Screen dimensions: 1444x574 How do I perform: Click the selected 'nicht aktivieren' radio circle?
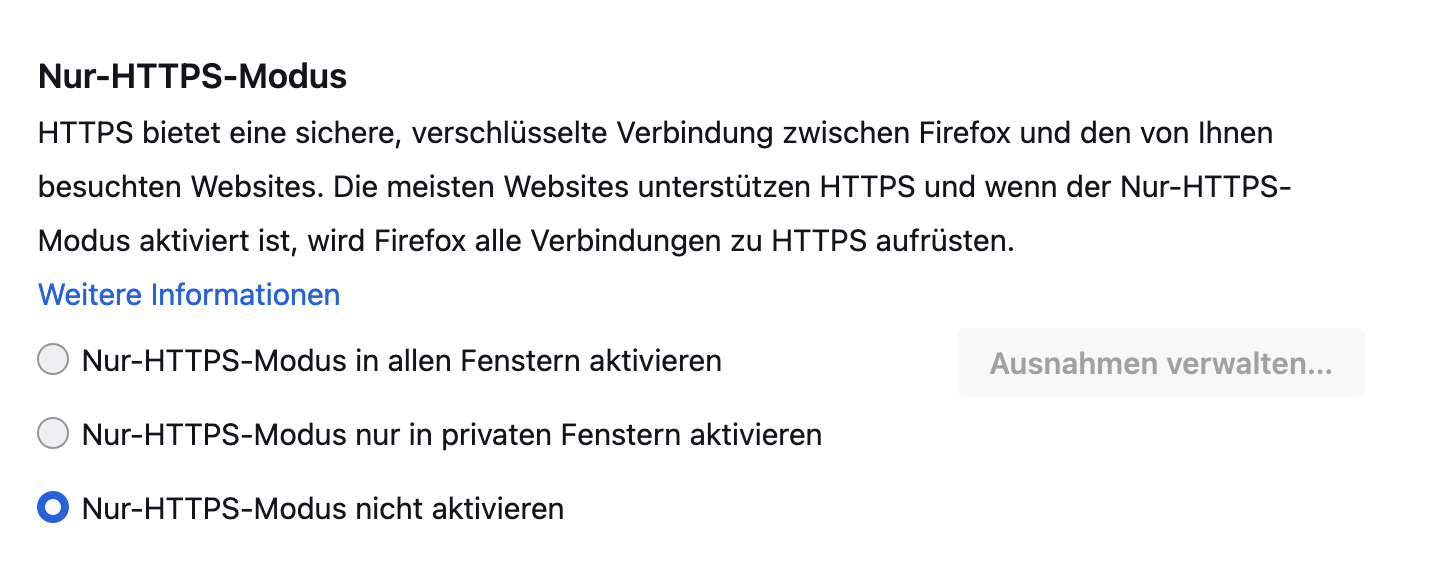[53, 508]
